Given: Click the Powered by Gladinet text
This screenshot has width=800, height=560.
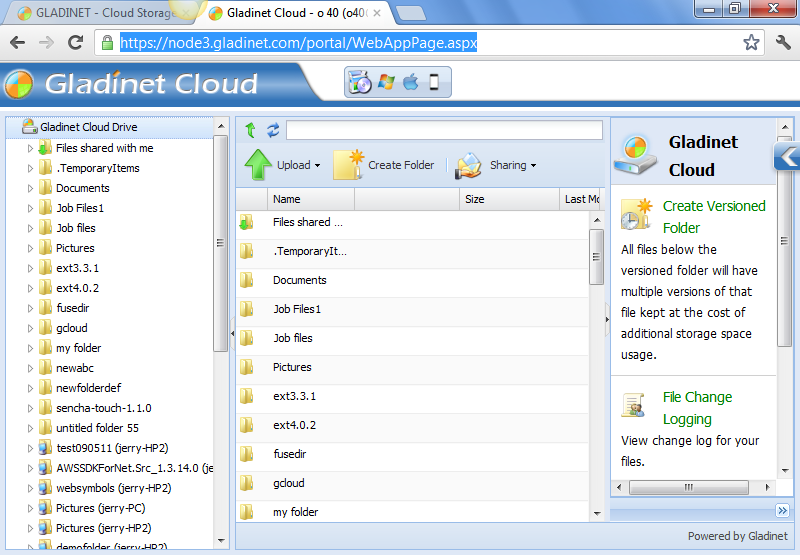Looking at the screenshot, I should pos(737,536).
